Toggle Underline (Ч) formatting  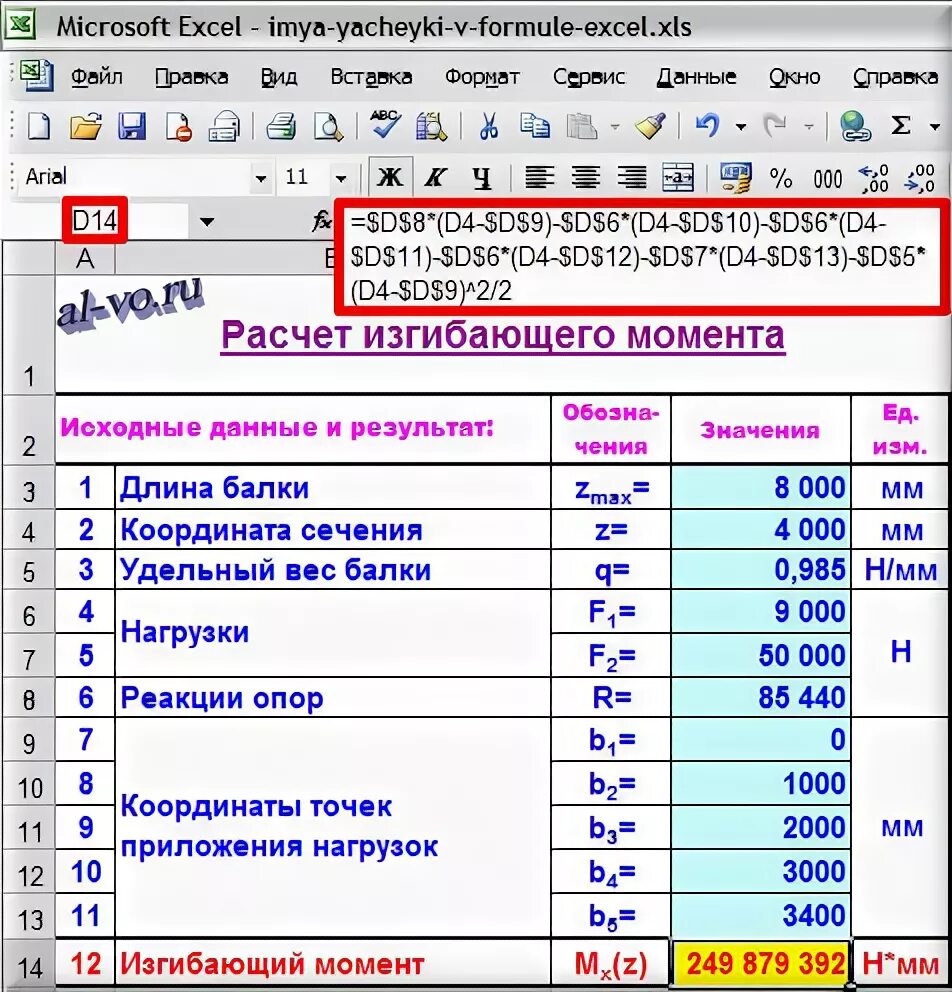pyautogui.click(x=482, y=178)
